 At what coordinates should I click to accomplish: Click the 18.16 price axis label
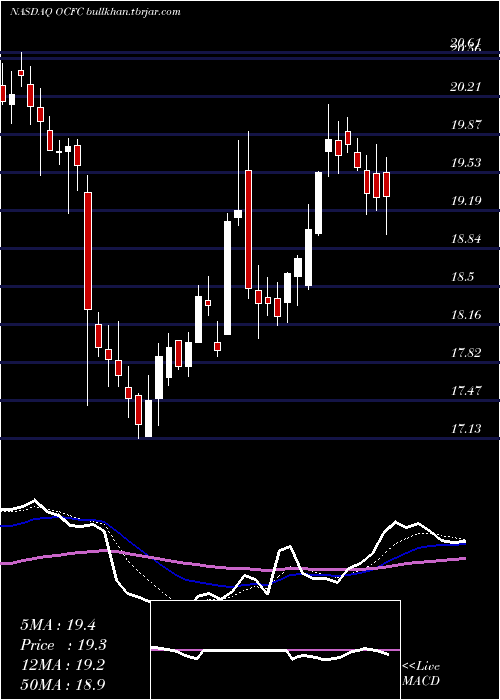click(466, 315)
